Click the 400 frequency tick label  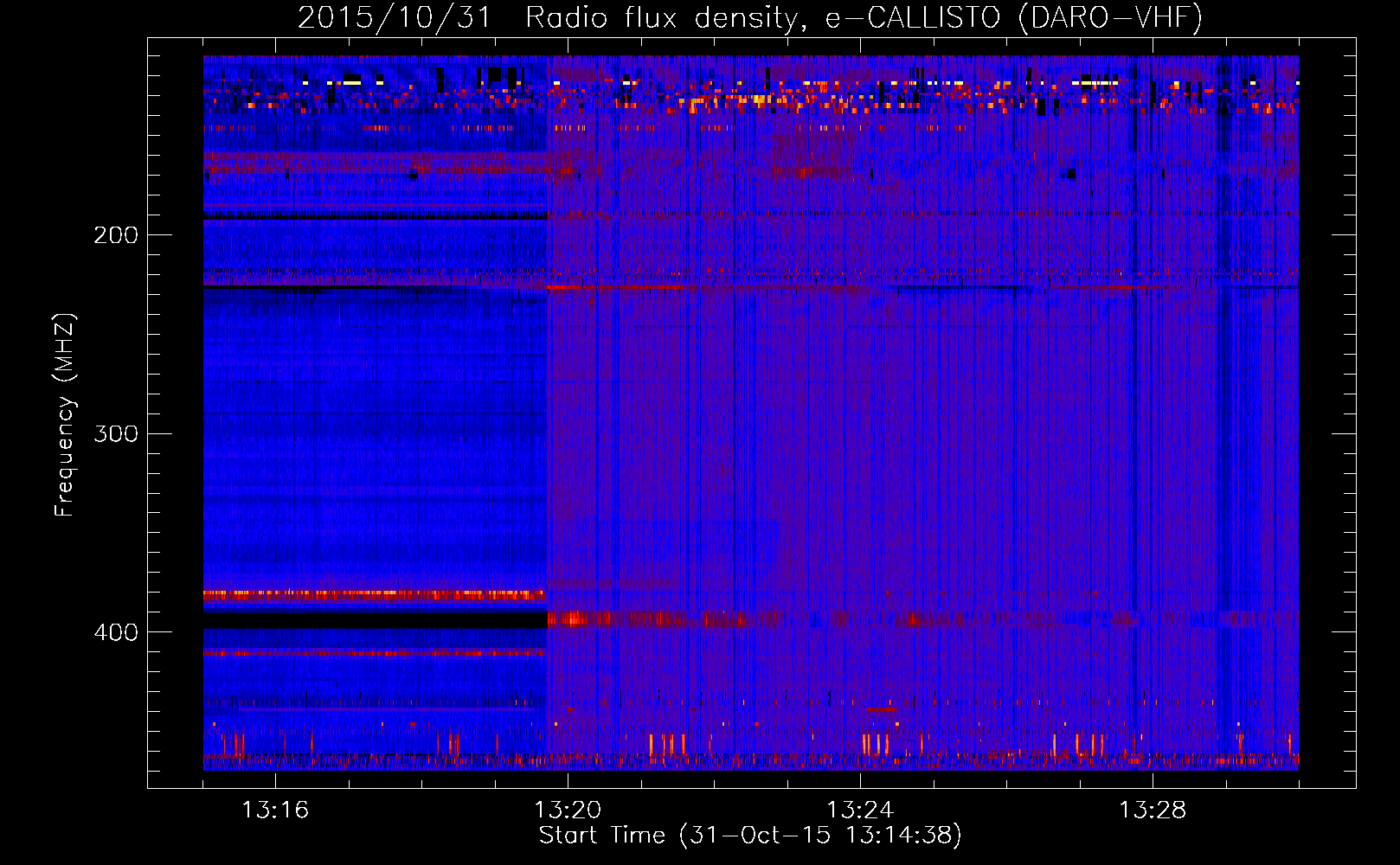(x=116, y=632)
